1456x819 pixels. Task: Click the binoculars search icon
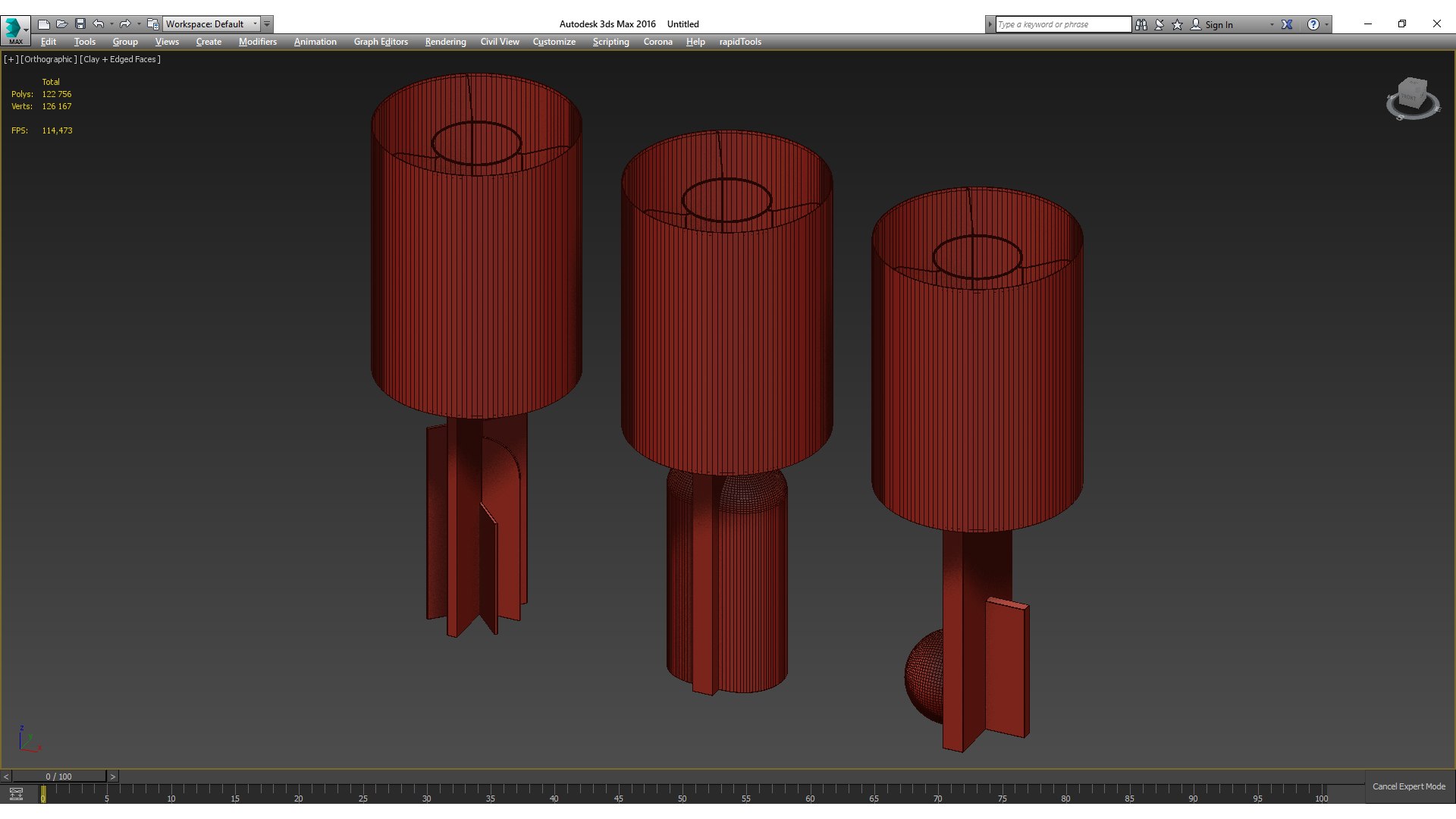(x=1141, y=24)
